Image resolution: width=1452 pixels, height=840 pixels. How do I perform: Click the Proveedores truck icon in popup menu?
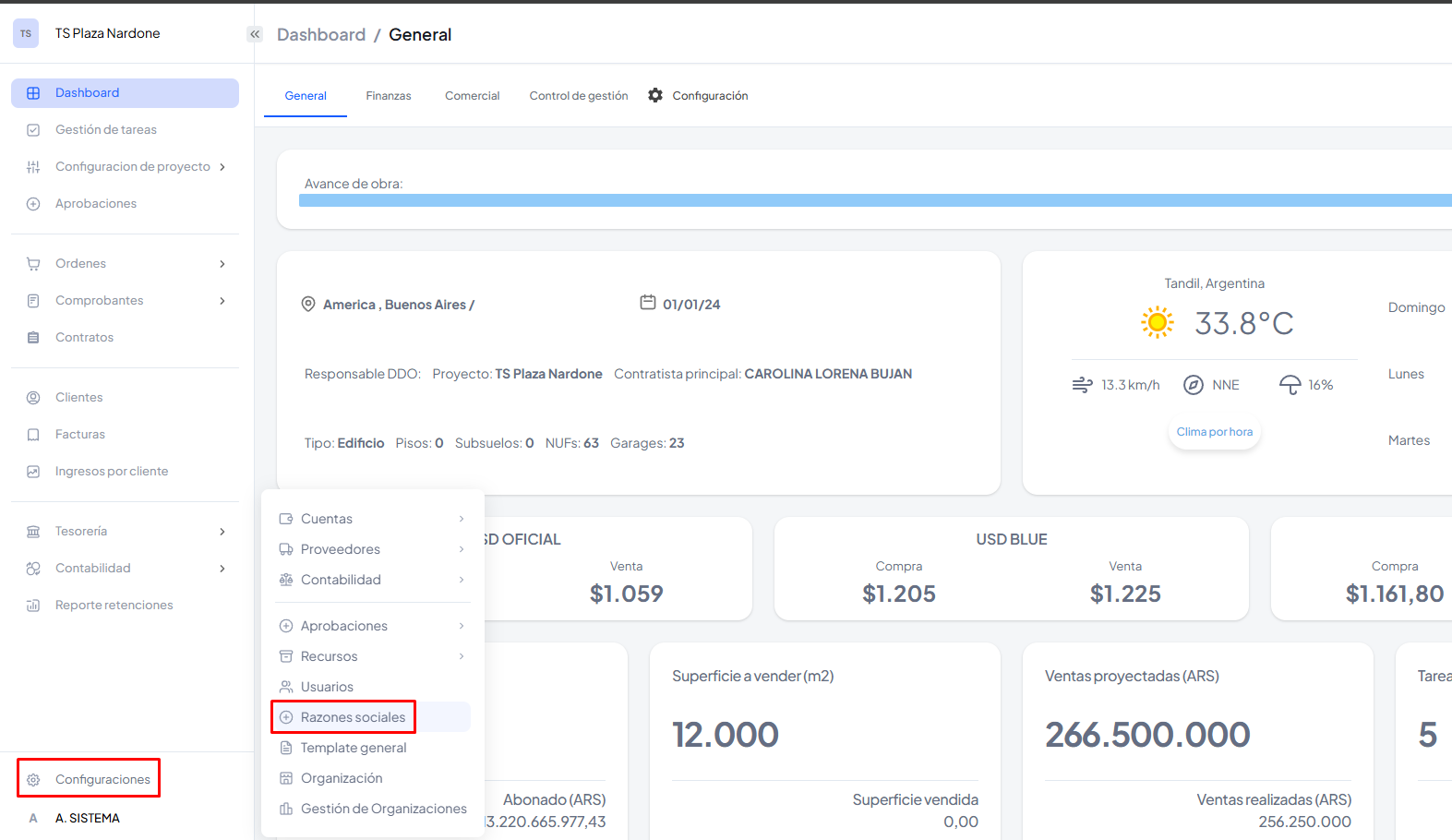[286, 549]
